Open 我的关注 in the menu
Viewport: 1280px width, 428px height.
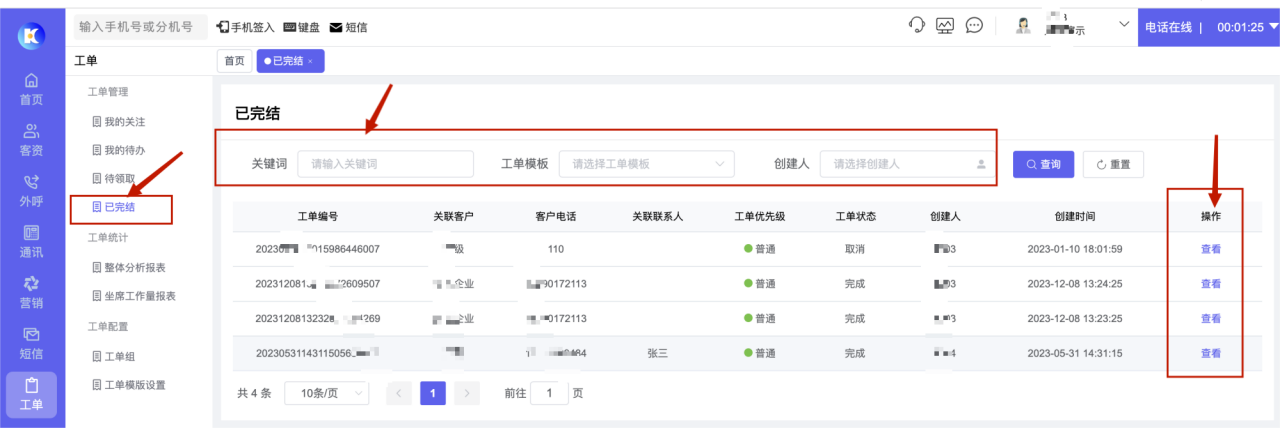pyautogui.click(x=118, y=122)
